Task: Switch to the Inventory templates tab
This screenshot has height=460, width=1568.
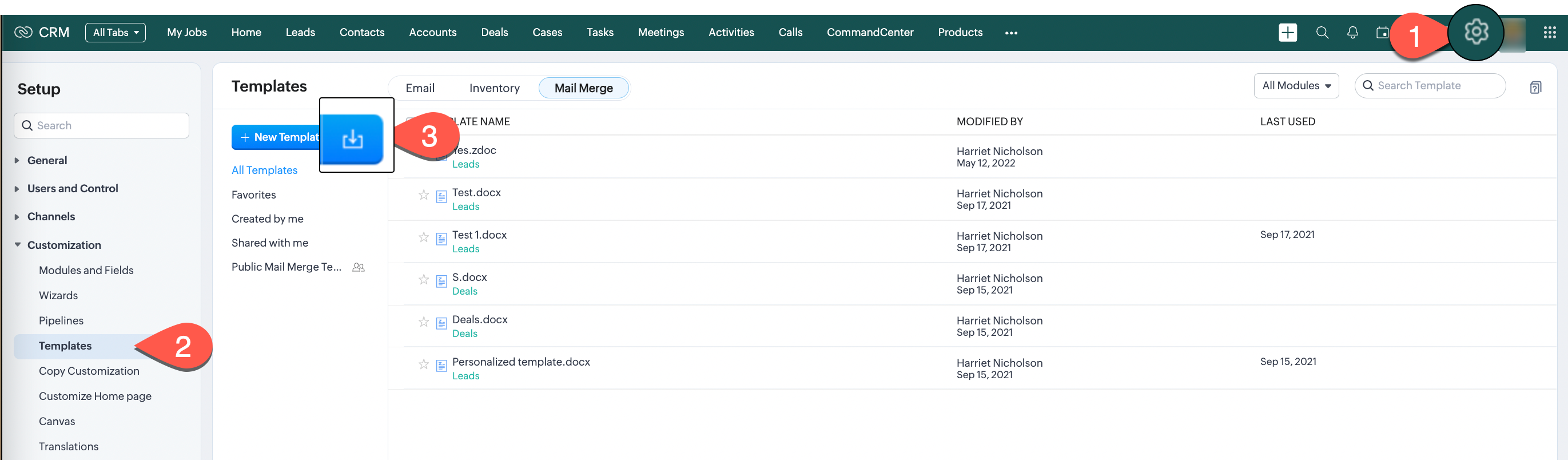Action: click(x=494, y=88)
